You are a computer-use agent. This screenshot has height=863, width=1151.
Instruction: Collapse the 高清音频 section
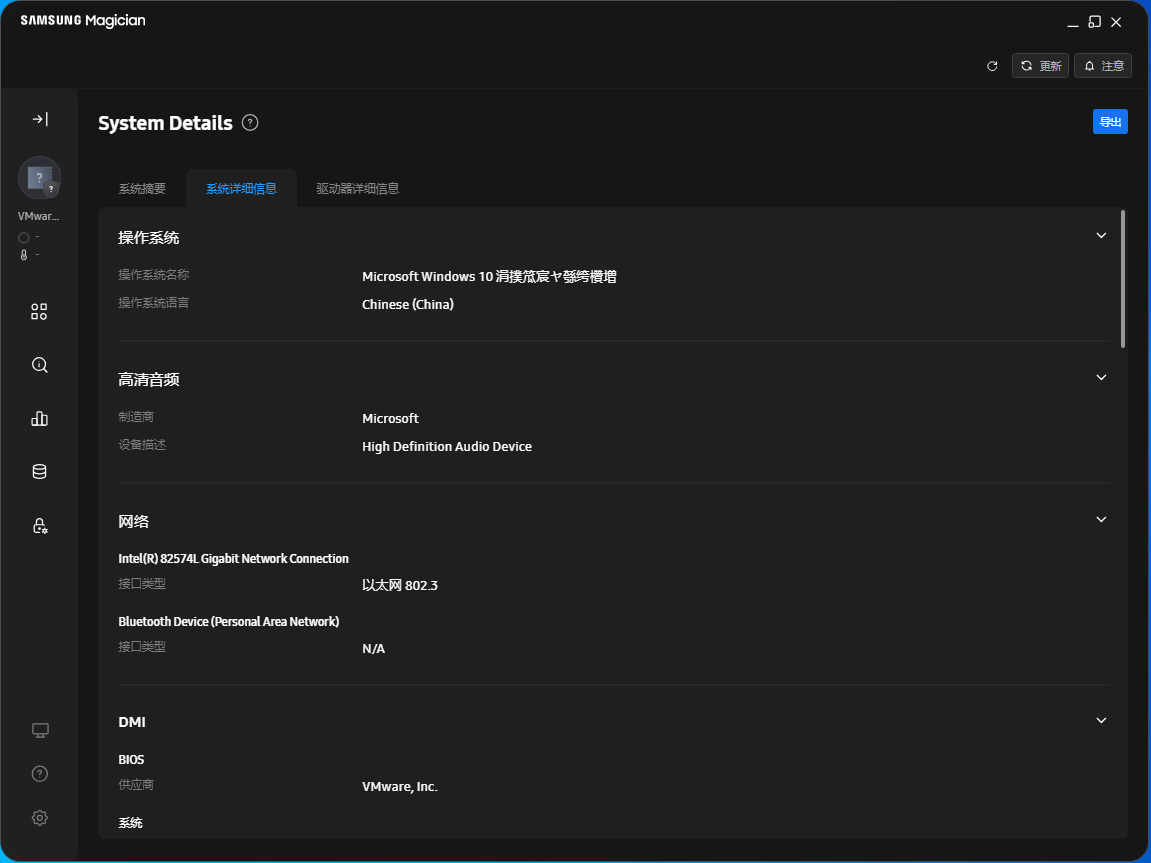1101,378
